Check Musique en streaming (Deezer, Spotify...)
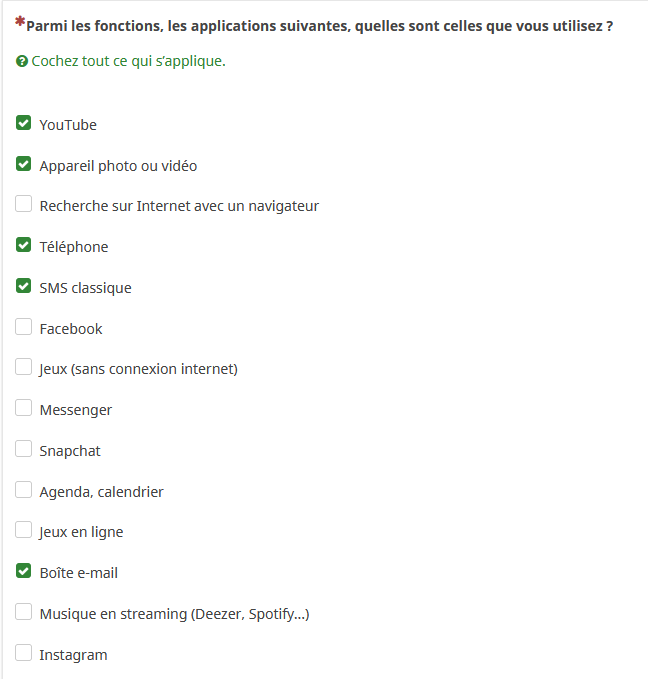This screenshot has width=648, height=679. click(24, 612)
